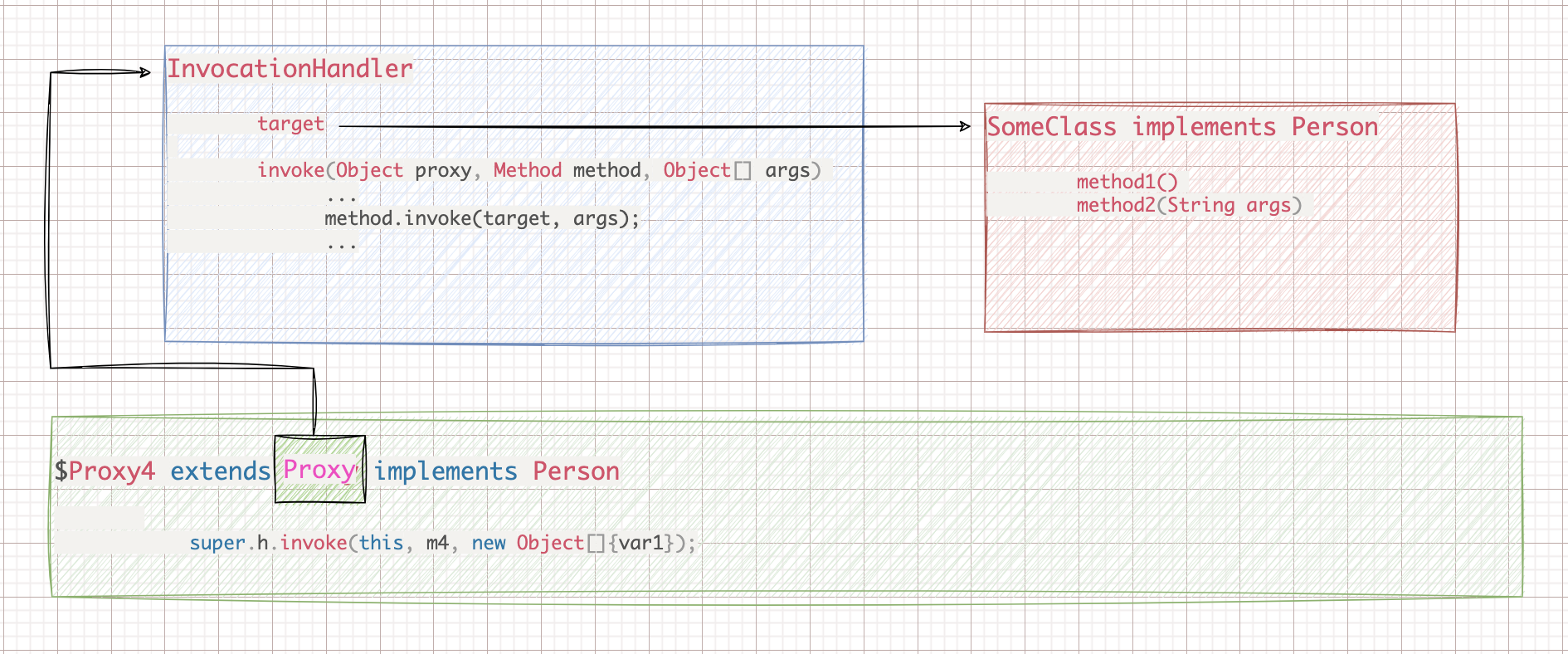The width and height of the screenshot is (1568, 654).
Task: Click the ellipsis below method.invoke line
Action: [341, 244]
